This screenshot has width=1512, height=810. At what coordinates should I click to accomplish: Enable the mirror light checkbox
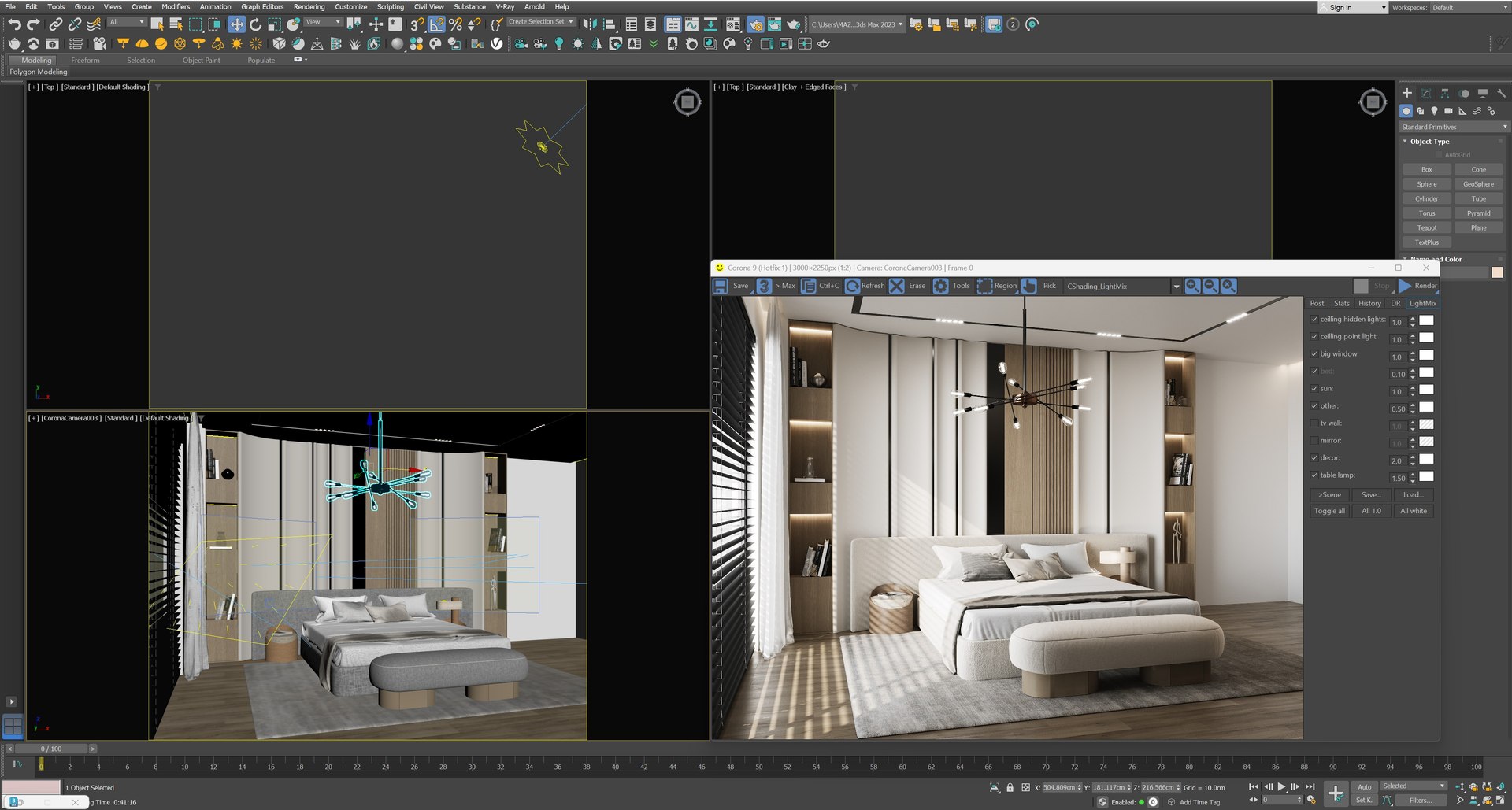coord(1314,441)
